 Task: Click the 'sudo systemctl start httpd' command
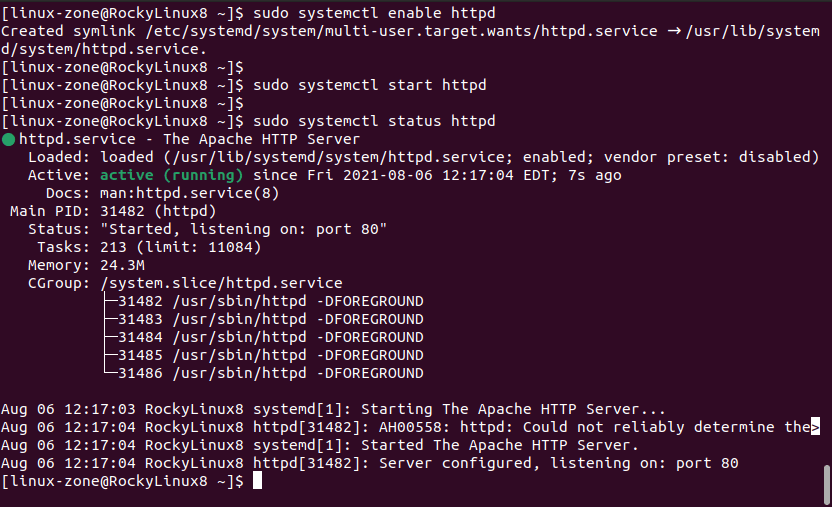(369, 85)
